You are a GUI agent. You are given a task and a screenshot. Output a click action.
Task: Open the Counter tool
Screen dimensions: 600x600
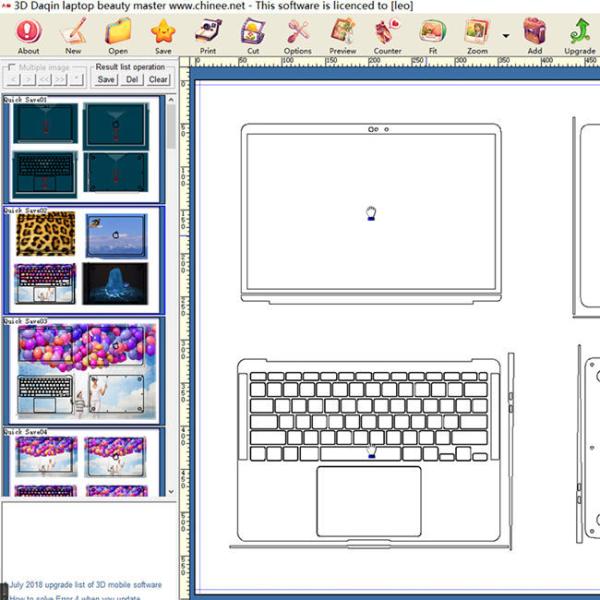point(387,34)
